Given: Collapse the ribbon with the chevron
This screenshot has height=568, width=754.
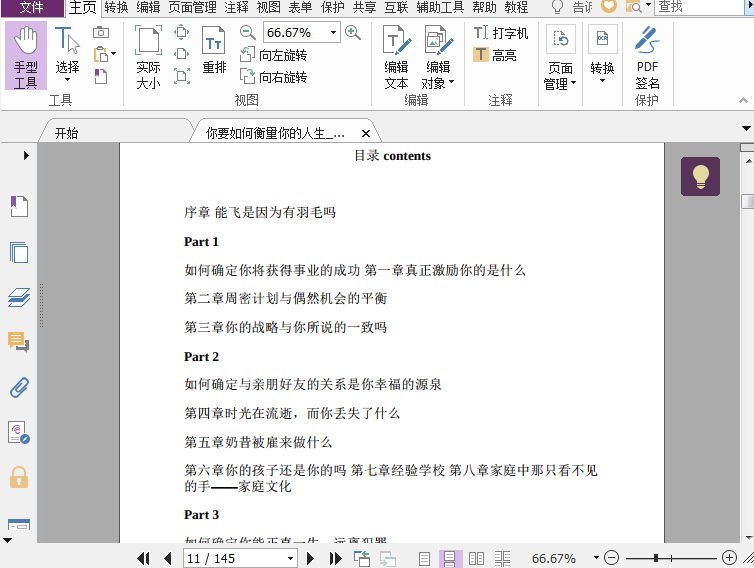Looking at the screenshot, I should coord(743,100).
